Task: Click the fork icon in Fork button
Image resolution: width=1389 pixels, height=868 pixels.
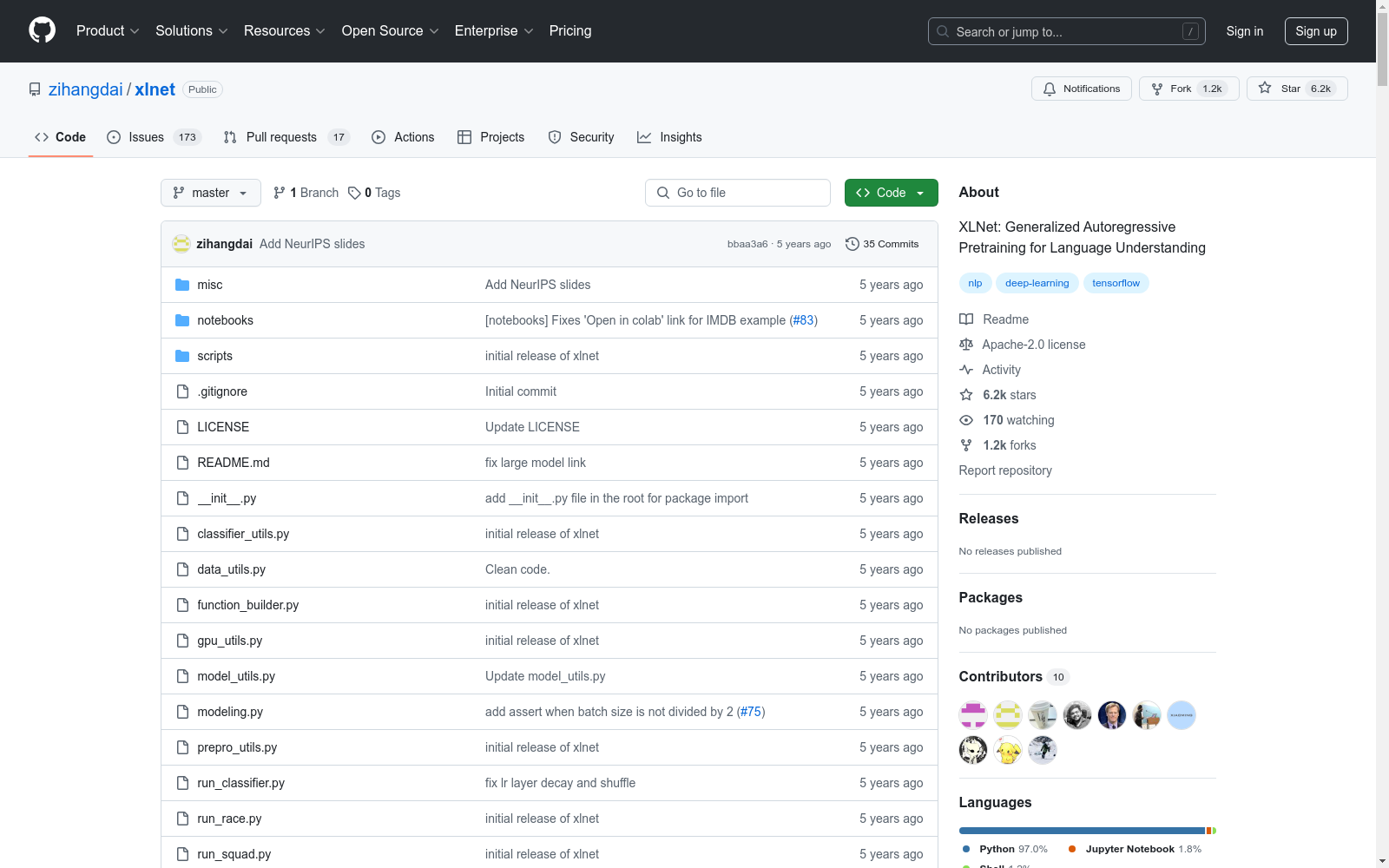Action: [x=1157, y=89]
